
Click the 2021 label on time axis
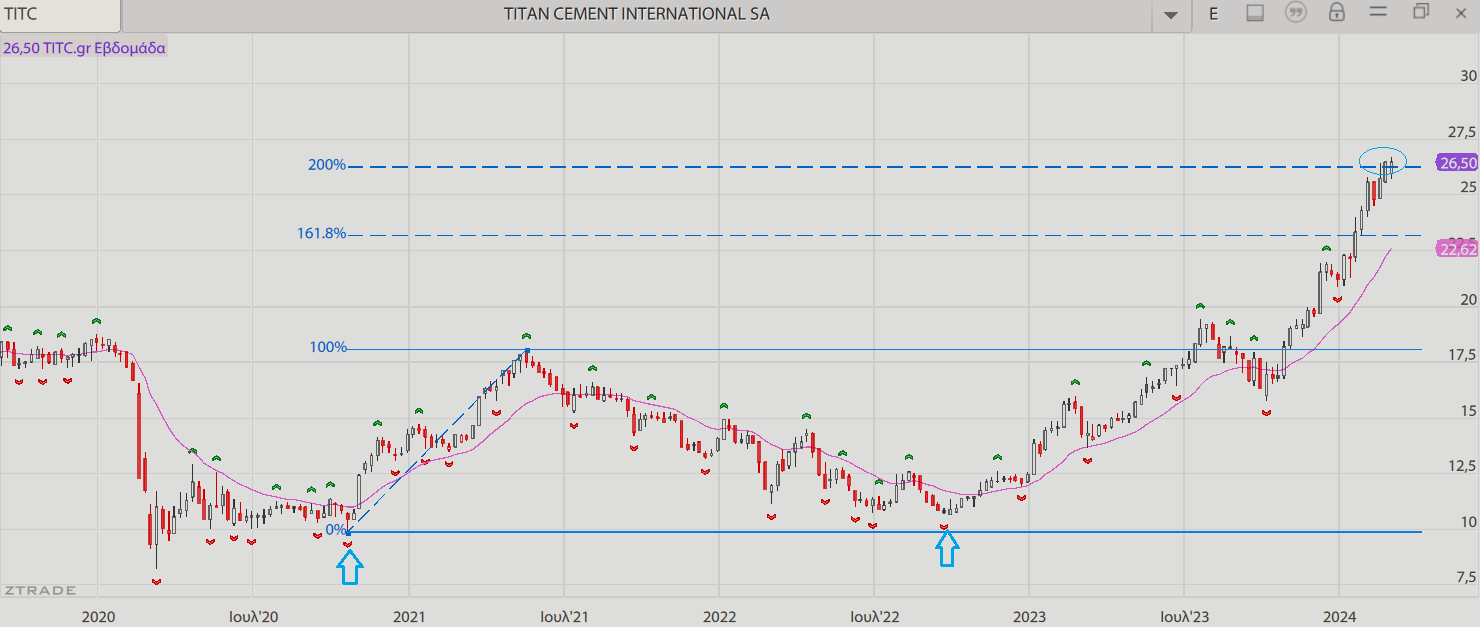point(410,618)
